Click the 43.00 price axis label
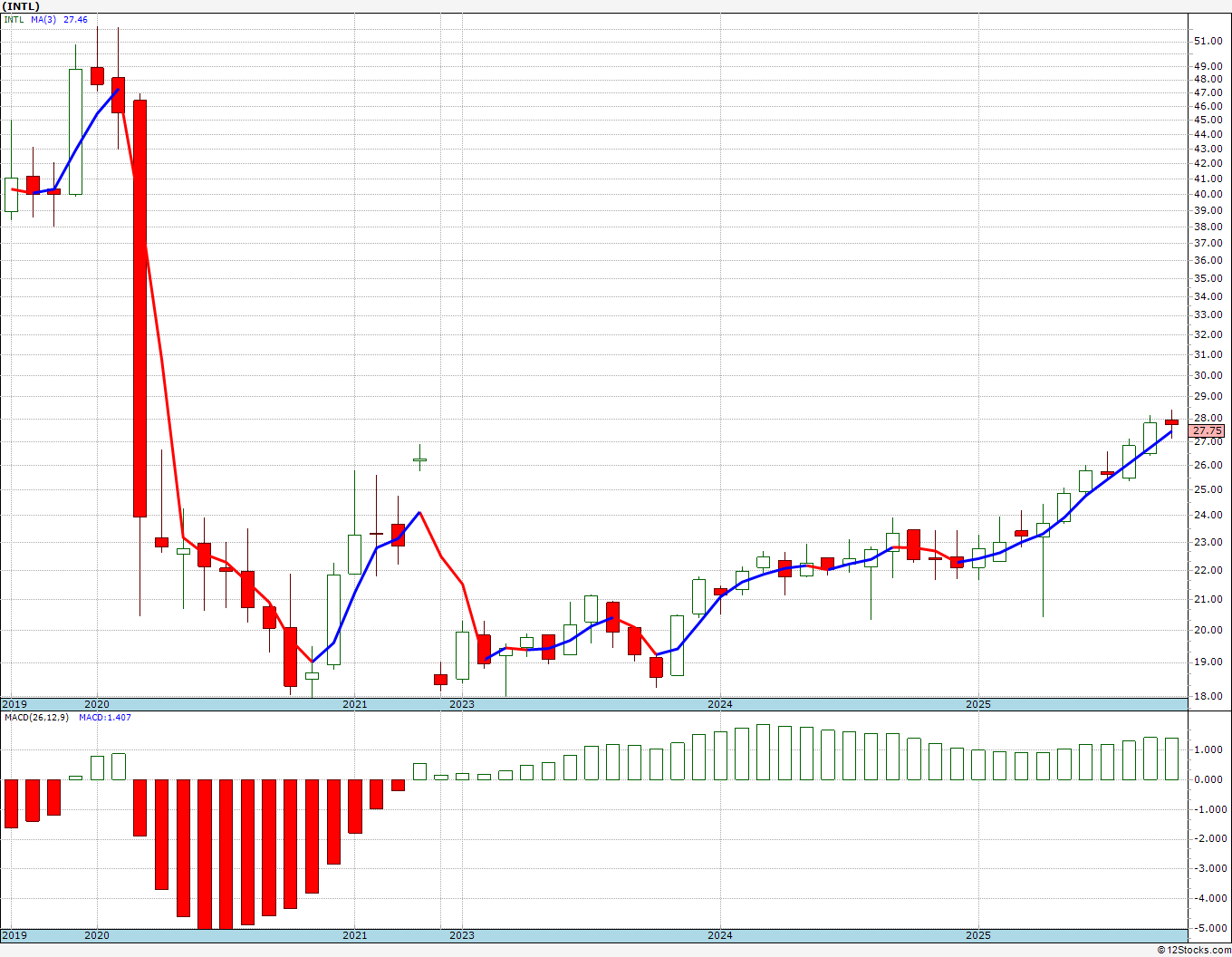The height and width of the screenshot is (957, 1232). coord(1208,149)
